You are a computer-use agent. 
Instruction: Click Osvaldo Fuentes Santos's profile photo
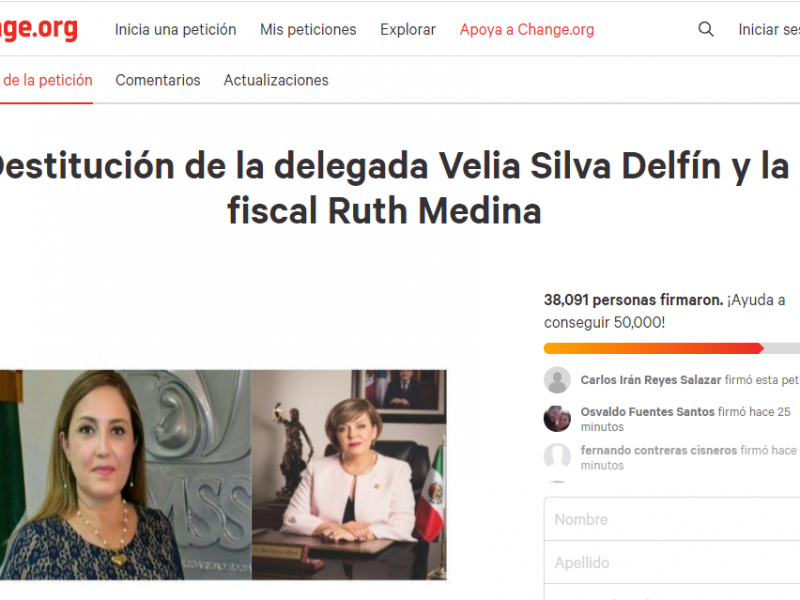click(557, 418)
